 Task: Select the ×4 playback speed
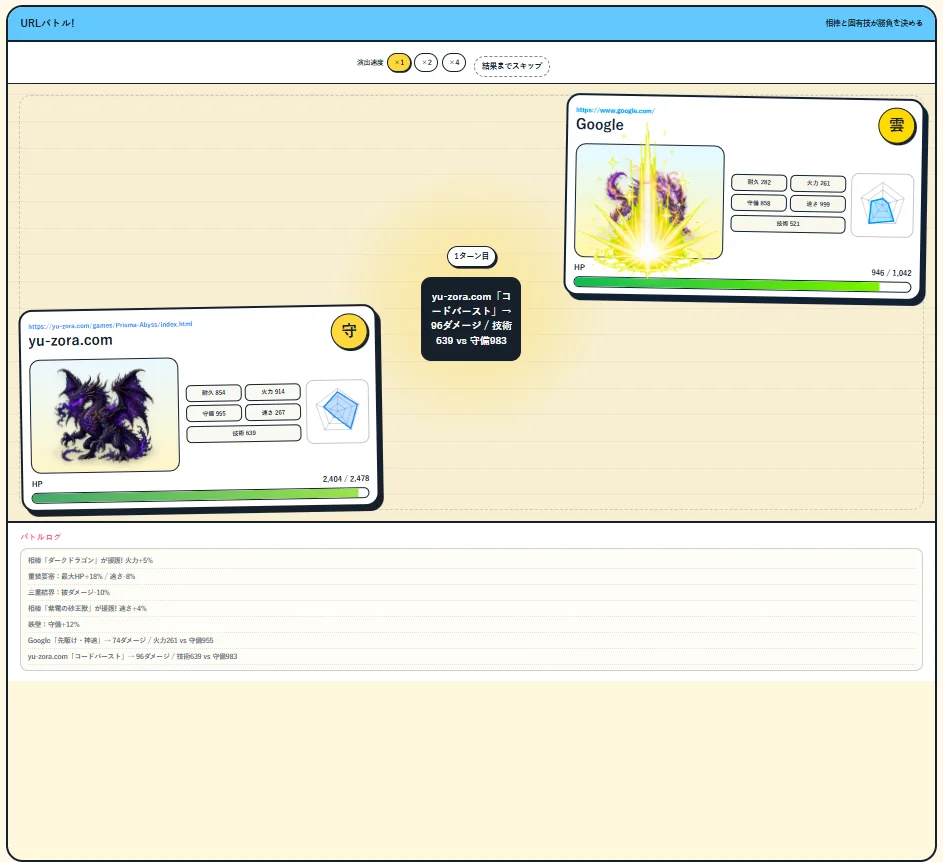[454, 63]
